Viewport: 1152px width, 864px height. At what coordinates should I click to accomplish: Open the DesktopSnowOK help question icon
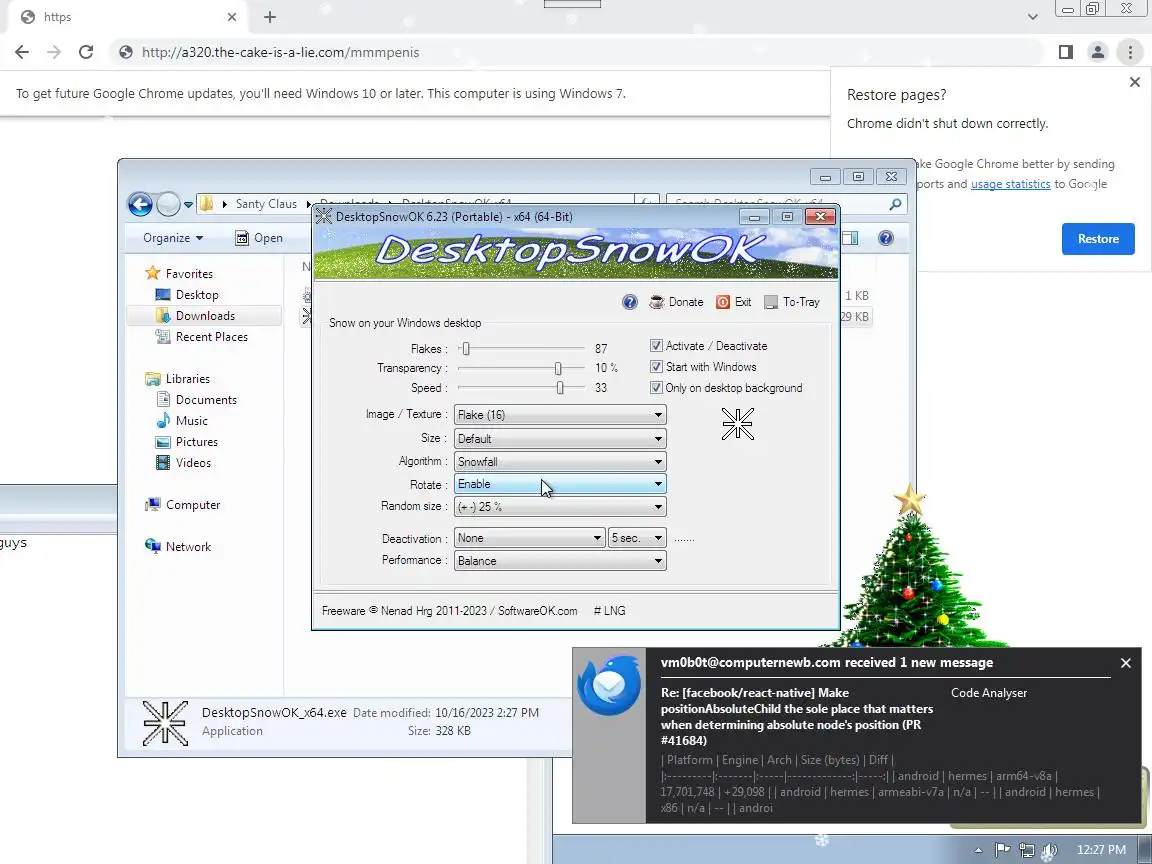(630, 302)
